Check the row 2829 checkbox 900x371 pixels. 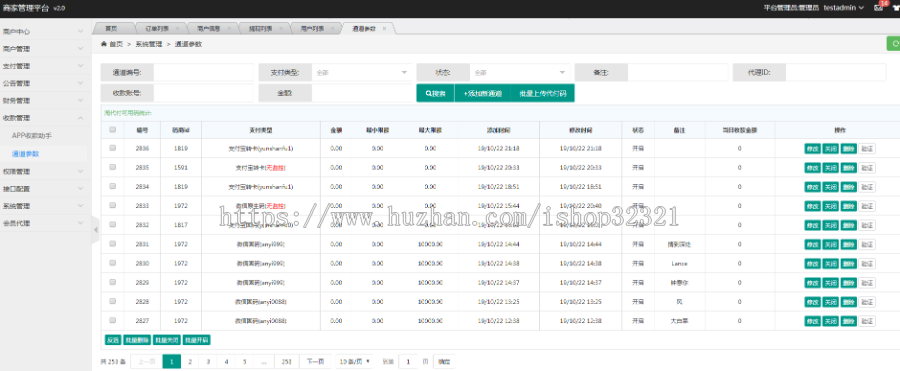(x=112, y=282)
